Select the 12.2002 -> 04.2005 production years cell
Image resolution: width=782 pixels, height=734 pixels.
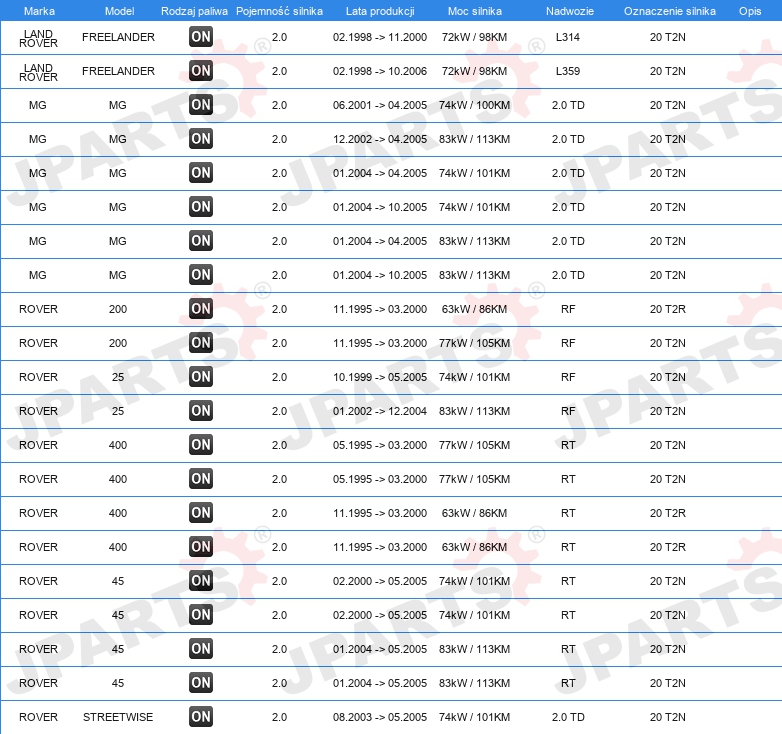(380, 139)
